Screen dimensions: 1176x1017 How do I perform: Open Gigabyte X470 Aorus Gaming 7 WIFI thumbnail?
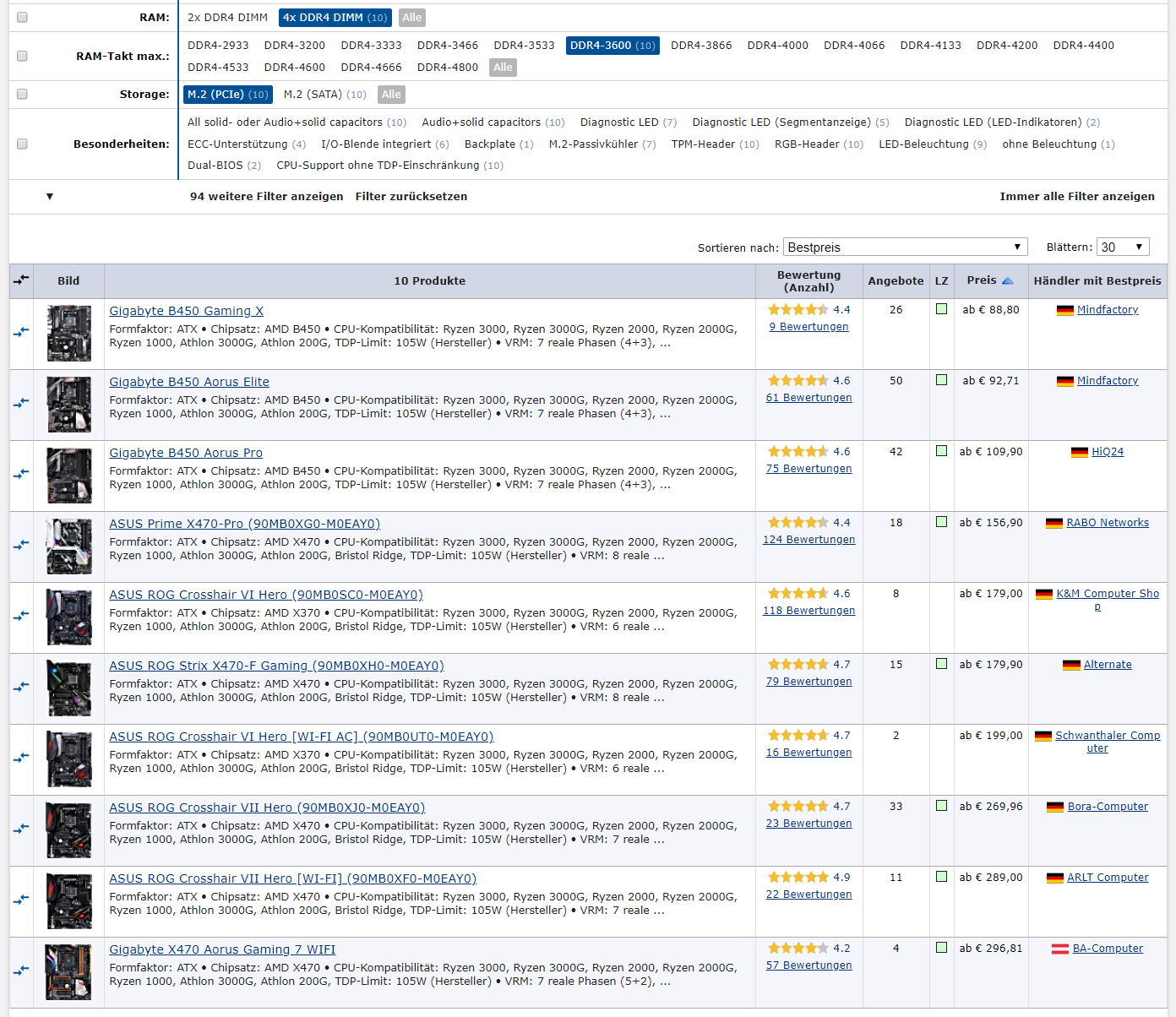click(x=68, y=972)
